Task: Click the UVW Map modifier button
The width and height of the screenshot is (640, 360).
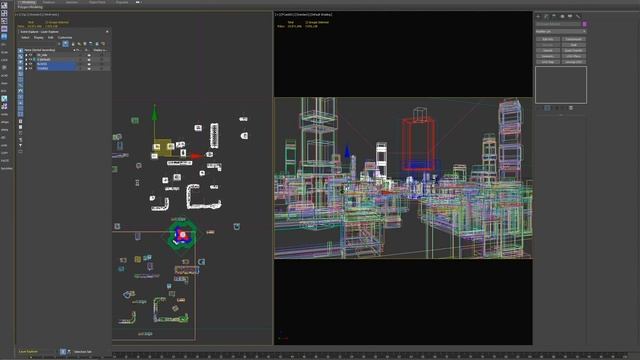Action: click(548, 62)
